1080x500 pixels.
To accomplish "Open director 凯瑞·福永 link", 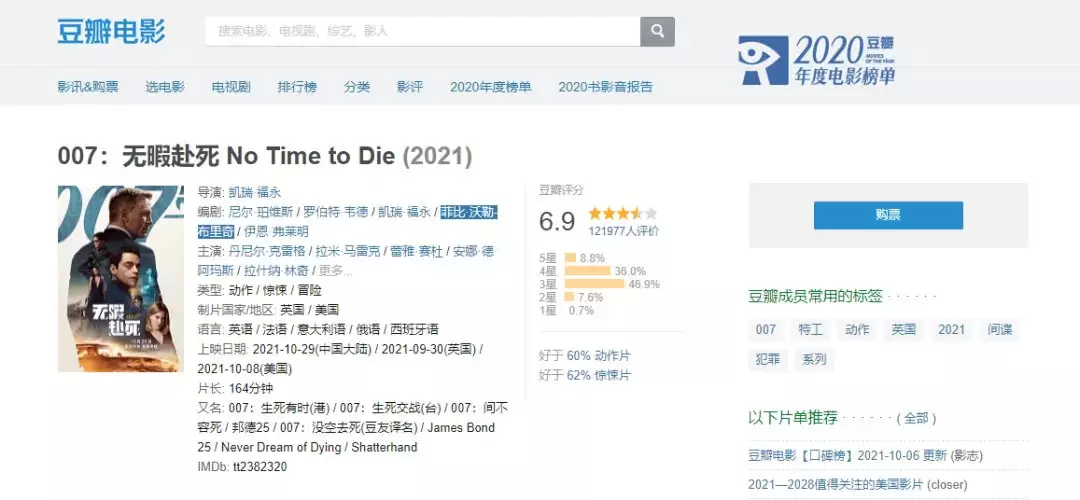I will click(x=255, y=193).
